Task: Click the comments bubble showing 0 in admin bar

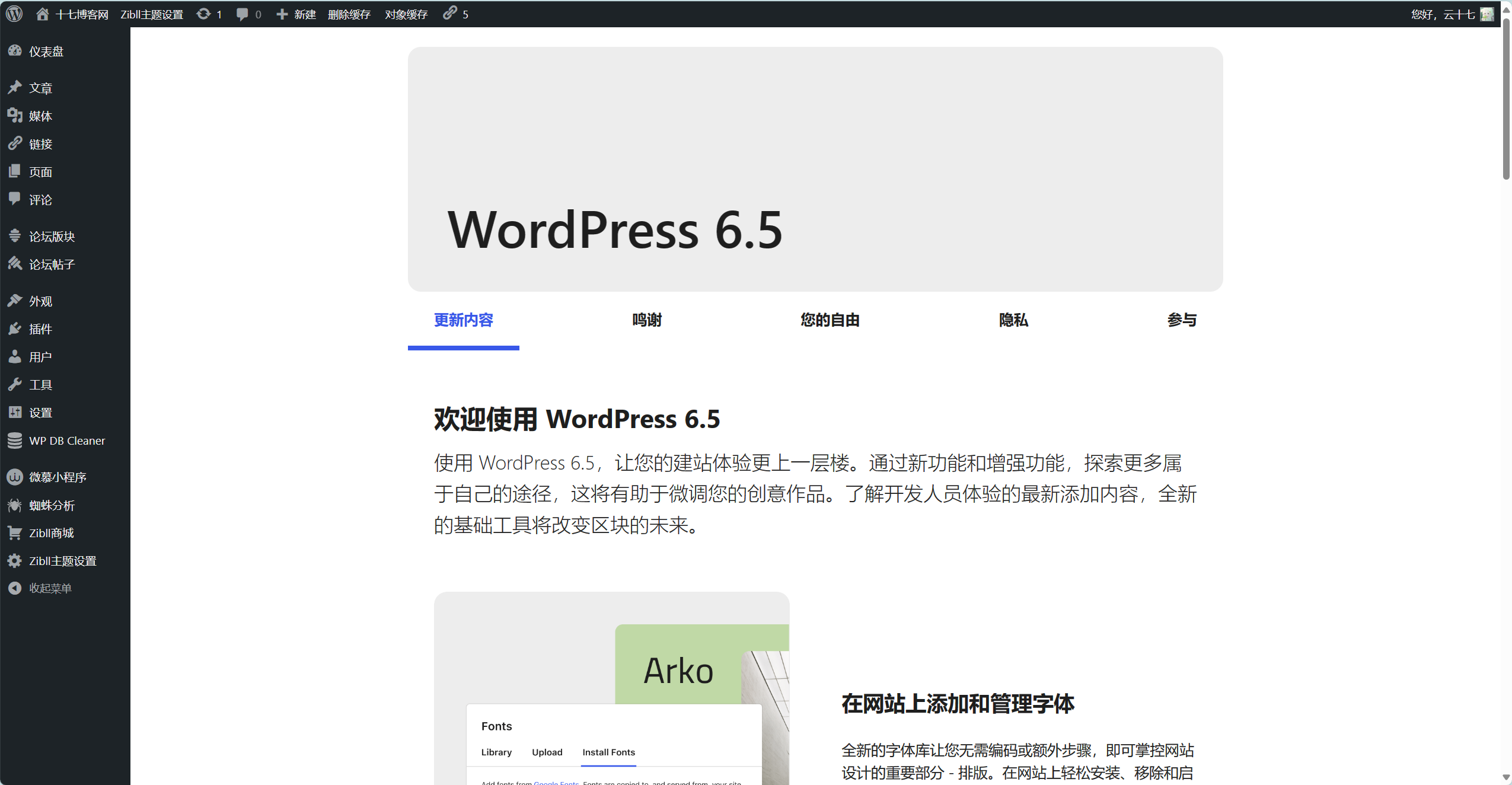Action: coord(243,13)
